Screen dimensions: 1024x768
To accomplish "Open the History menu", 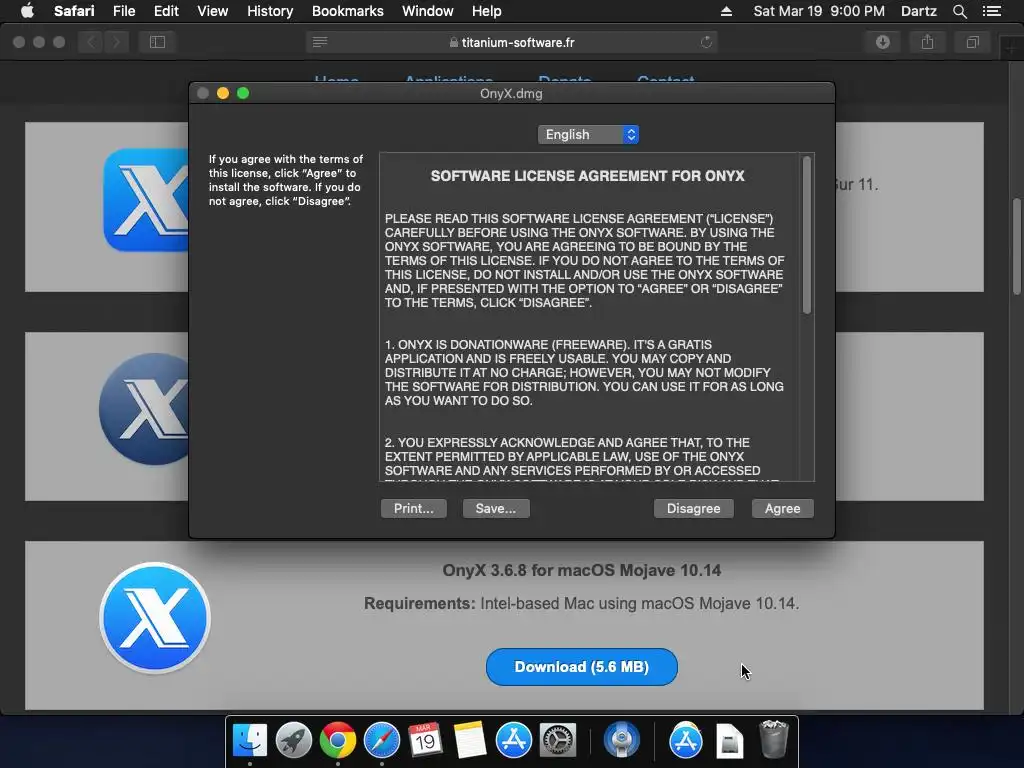I will 270,11.
